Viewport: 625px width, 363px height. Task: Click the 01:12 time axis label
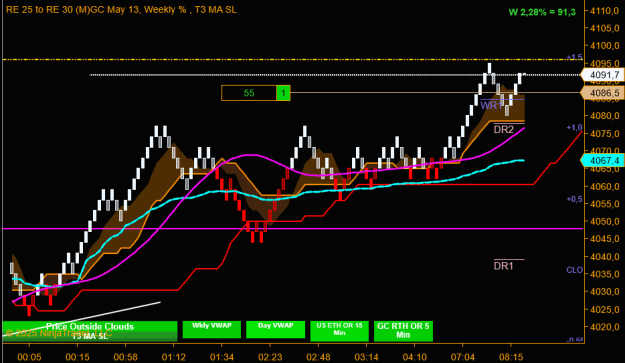(x=174, y=357)
